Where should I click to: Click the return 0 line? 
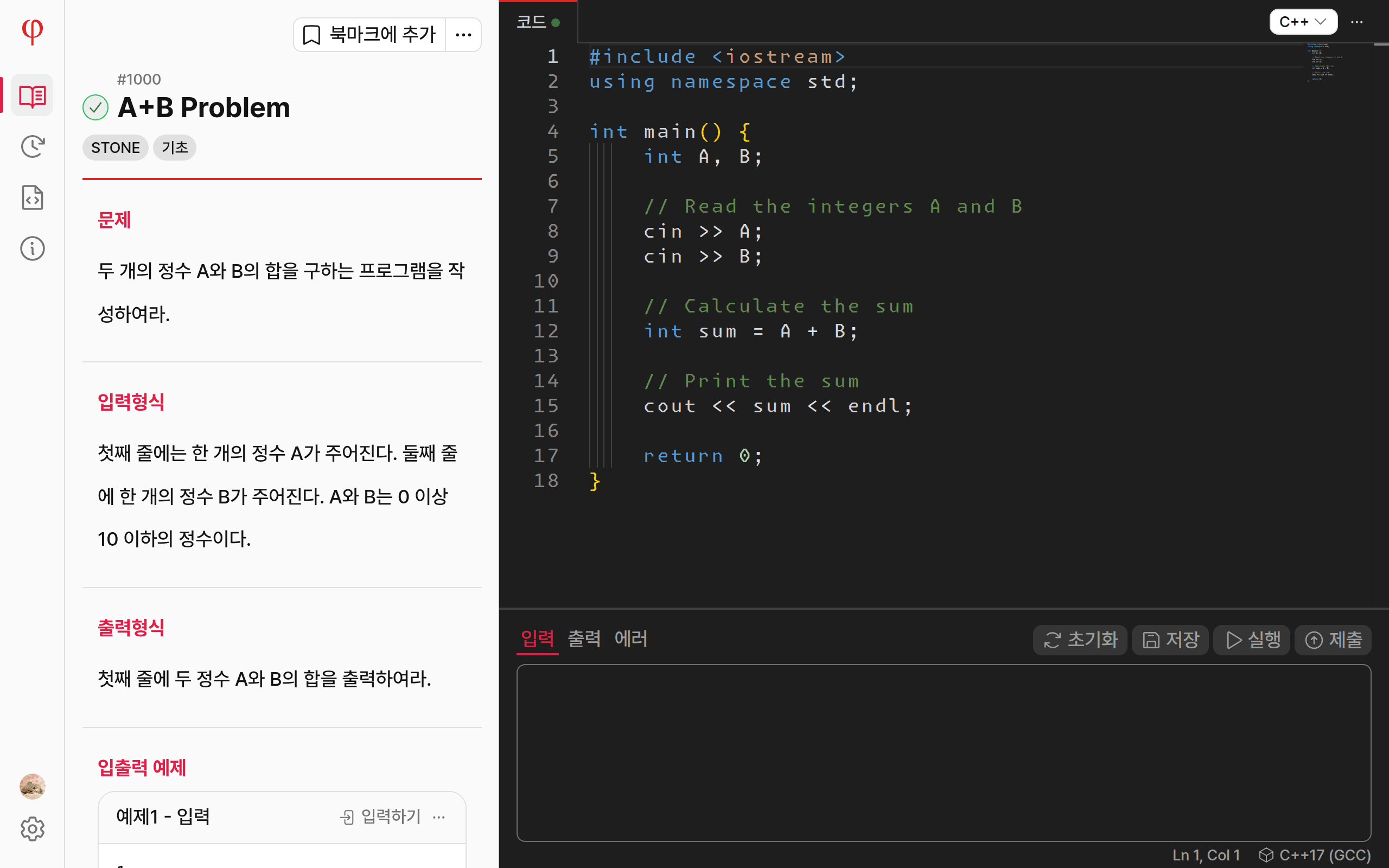tap(703, 456)
